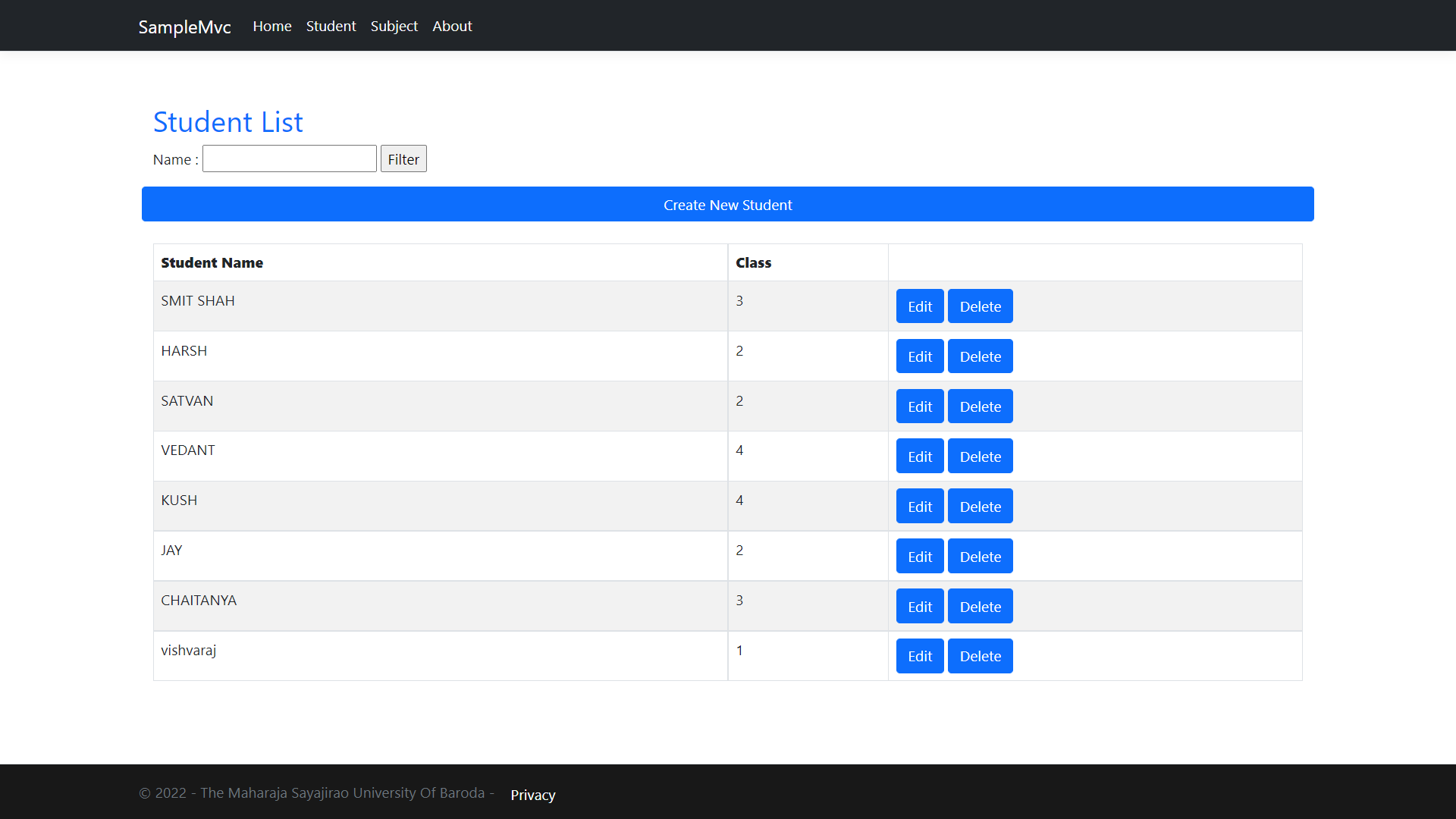Open the Student nav item
The image size is (1456, 819).
pos(331,26)
